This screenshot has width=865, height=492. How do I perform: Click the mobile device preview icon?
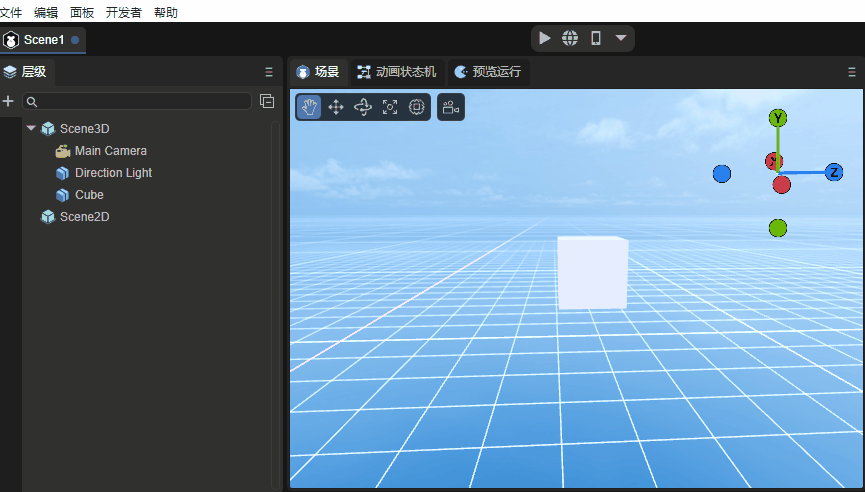(x=596, y=38)
